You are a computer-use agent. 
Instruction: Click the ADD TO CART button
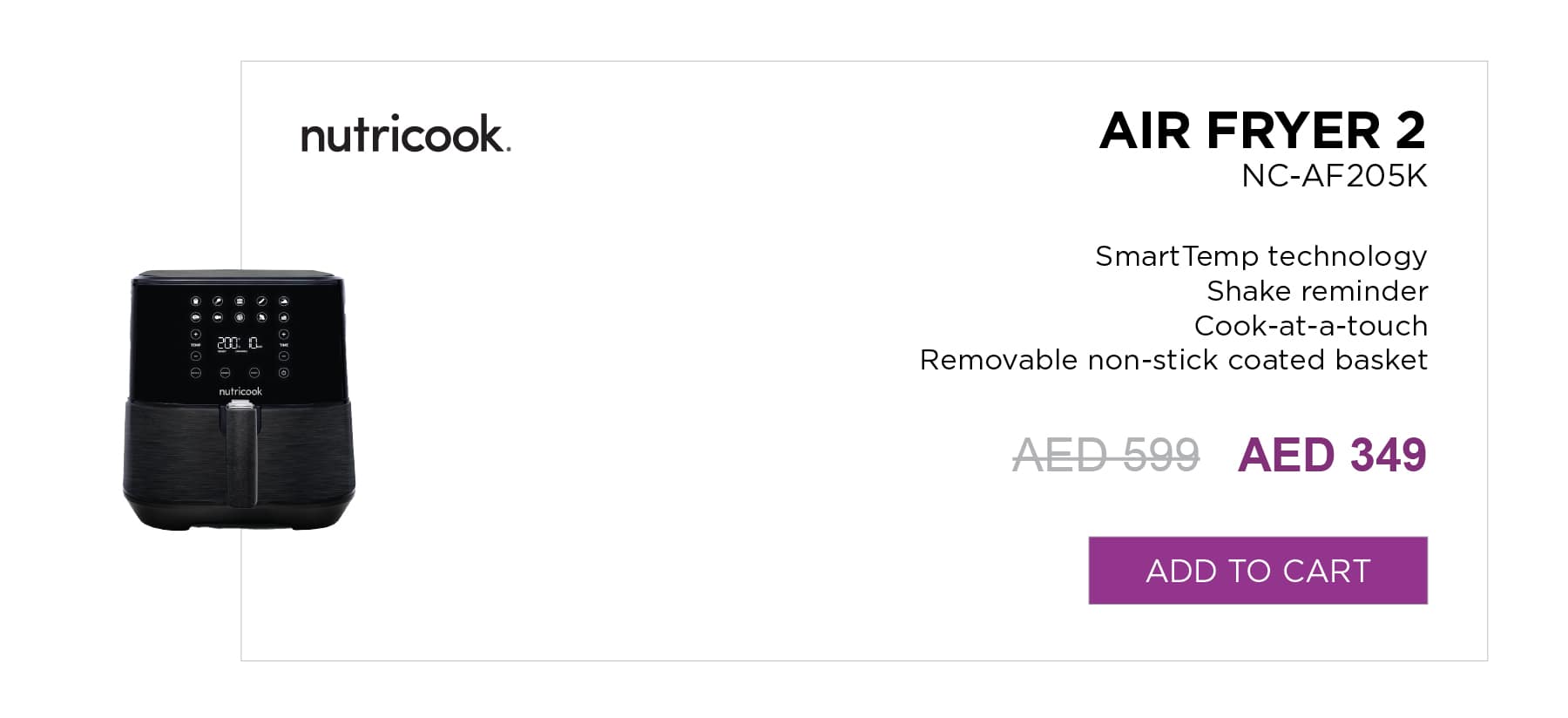[x=1257, y=571]
